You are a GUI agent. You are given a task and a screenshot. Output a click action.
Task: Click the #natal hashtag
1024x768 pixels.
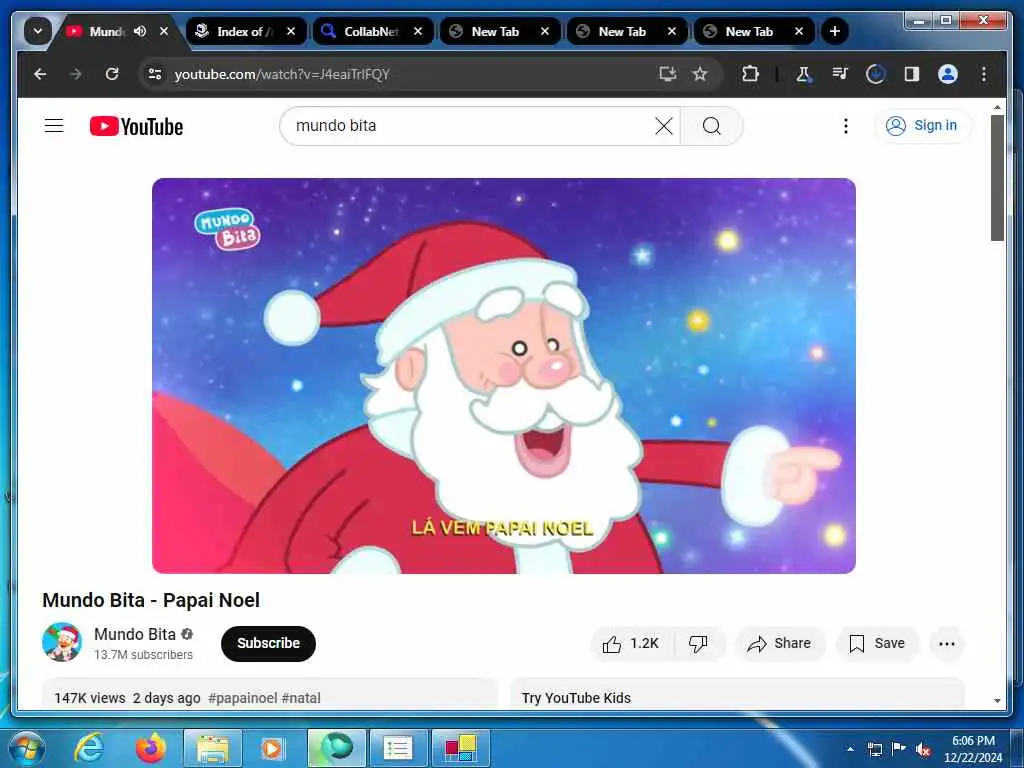(301, 698)
